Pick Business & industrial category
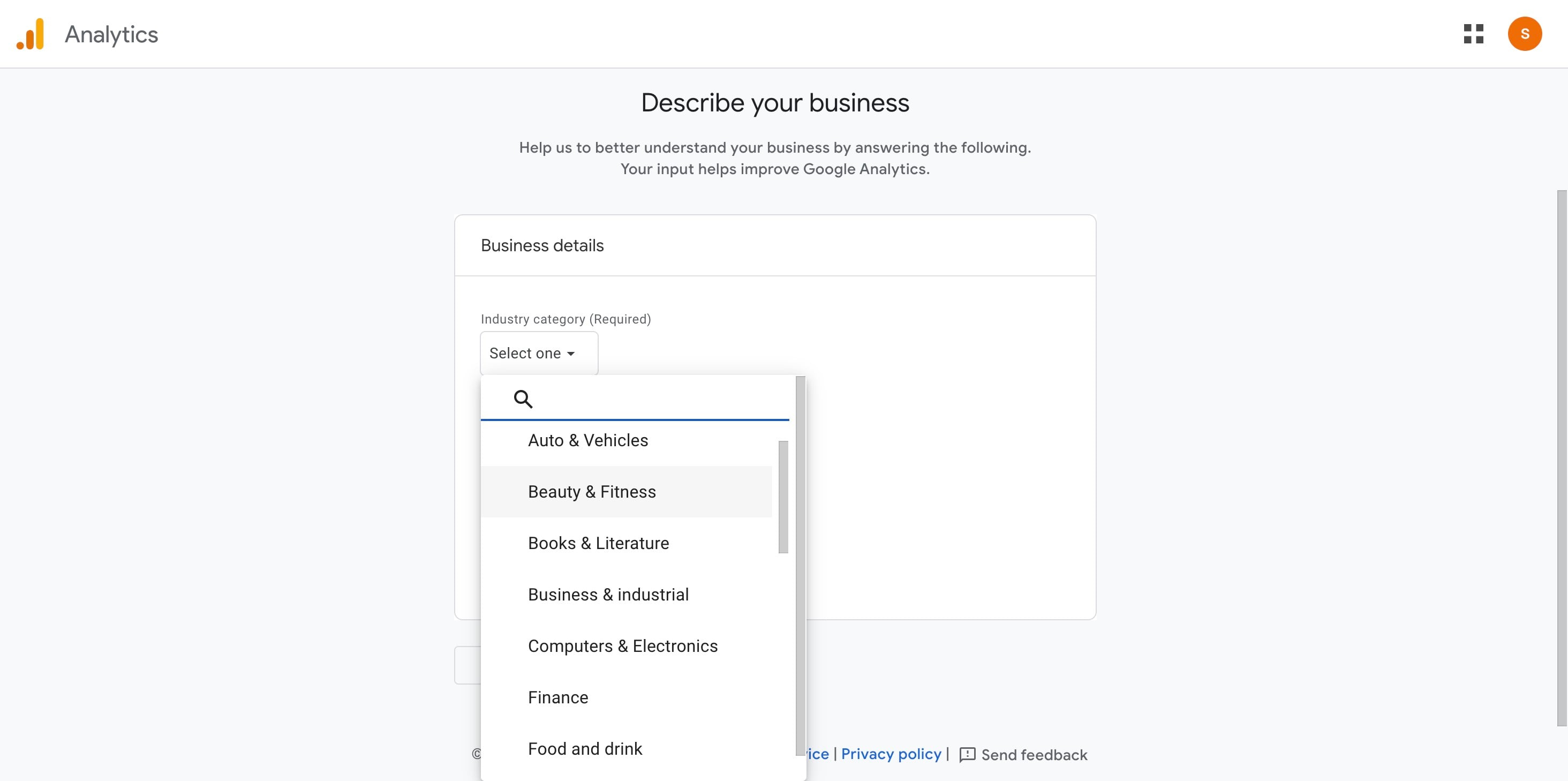Viewport: 1568px width, 781px height. (608, 595)
